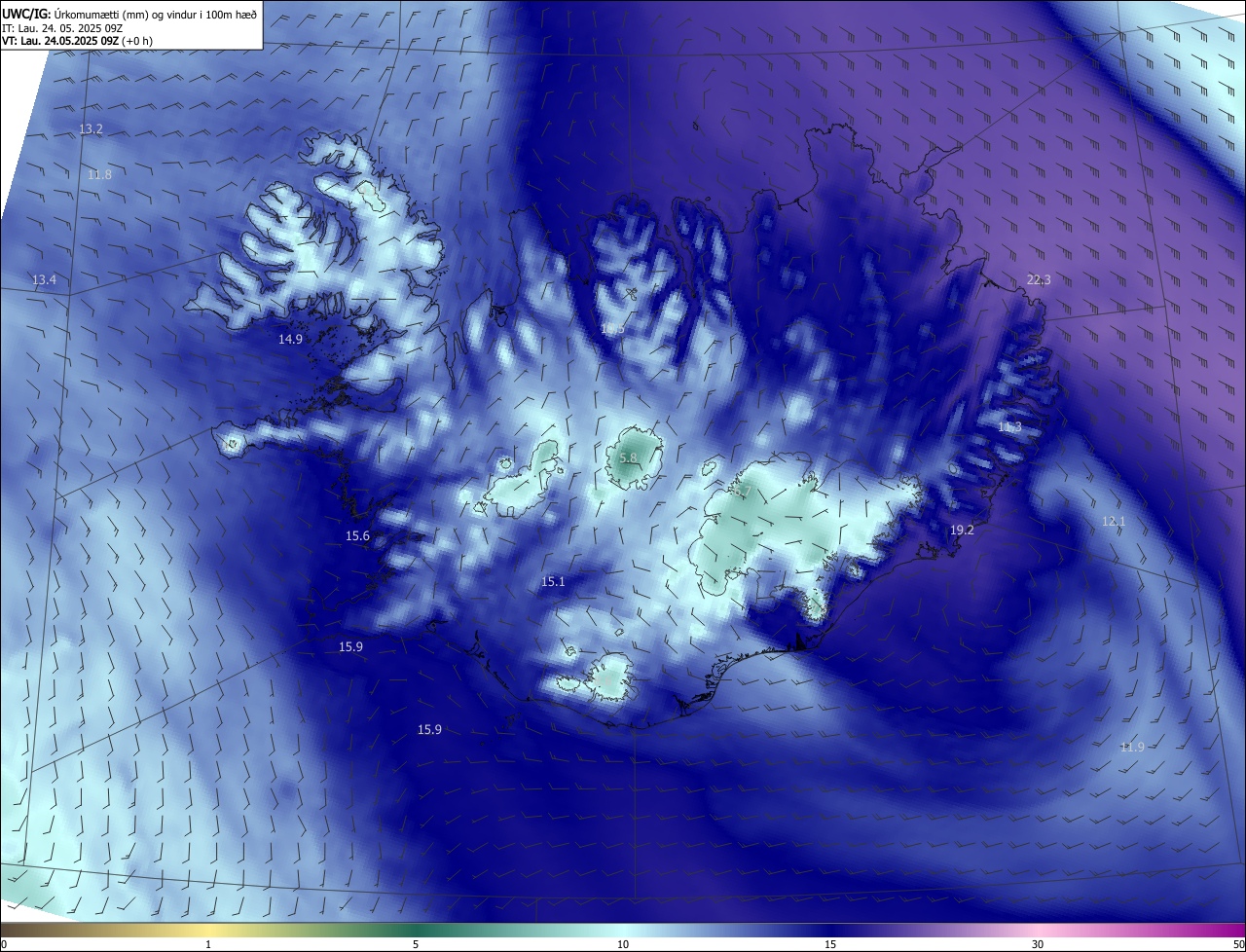Select the 11.8 value label
Viewport: 1246px width, 952px height.
pos(99,175)
